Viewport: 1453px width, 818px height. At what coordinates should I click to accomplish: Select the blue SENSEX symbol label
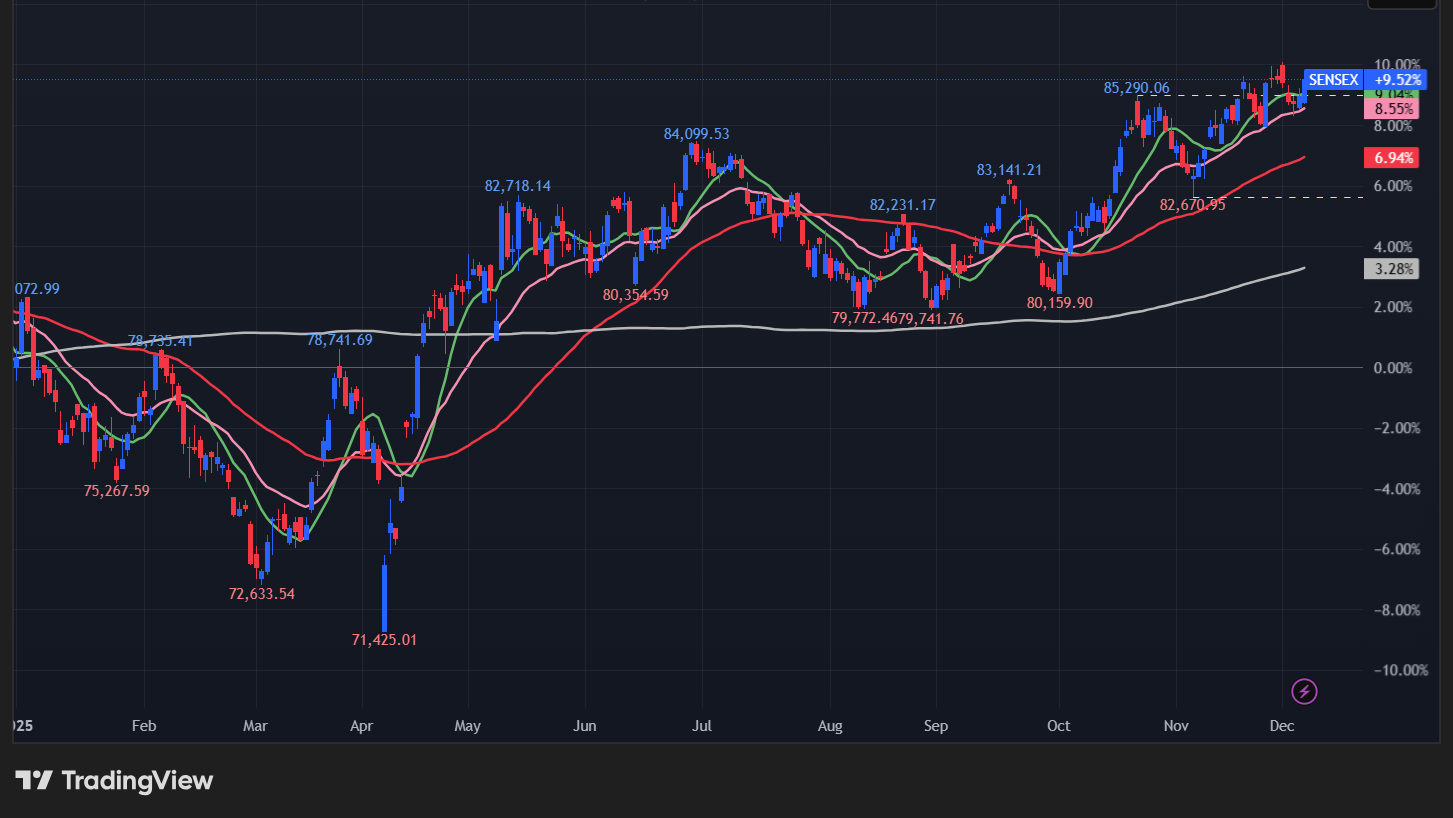(1333, 79)
